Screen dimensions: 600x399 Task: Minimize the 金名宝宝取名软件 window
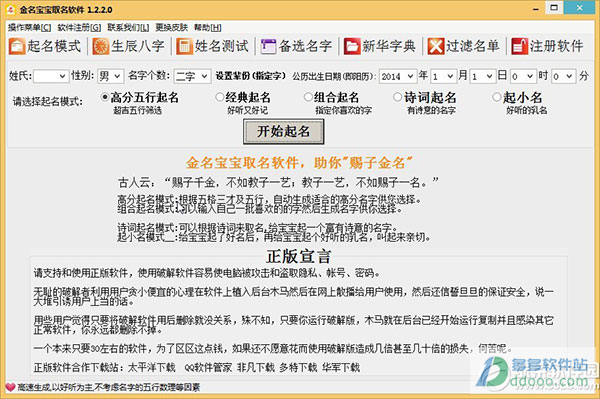pos(536,9)
